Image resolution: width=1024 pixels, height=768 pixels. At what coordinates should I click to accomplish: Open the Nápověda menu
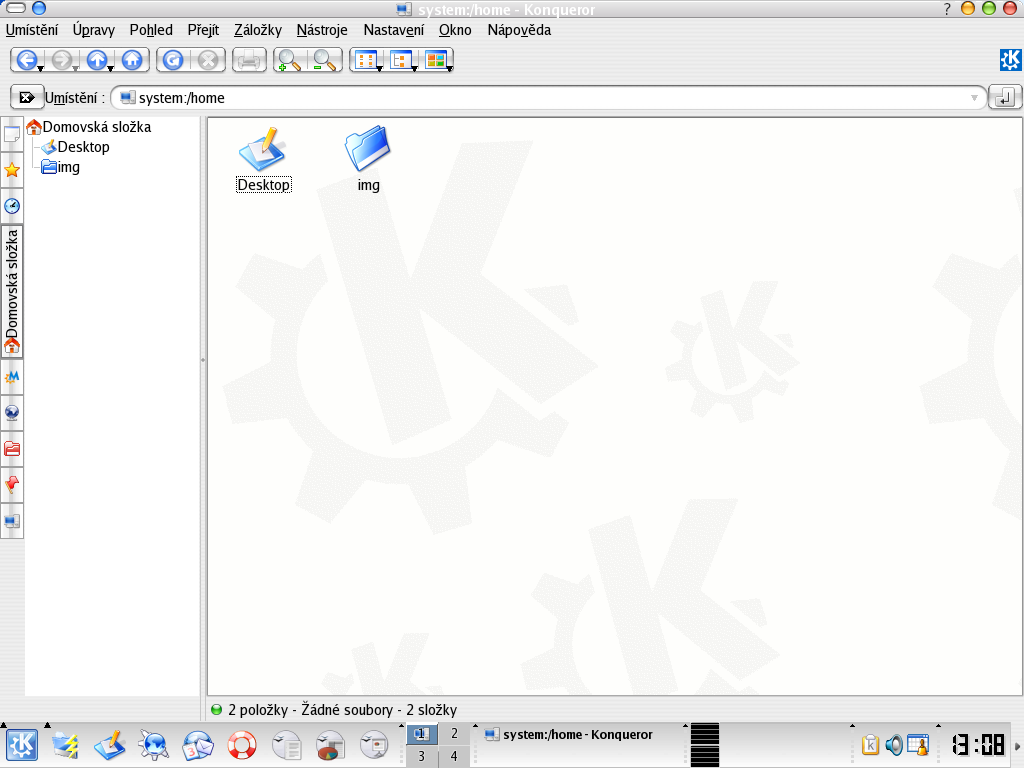[x=519, y=30]
